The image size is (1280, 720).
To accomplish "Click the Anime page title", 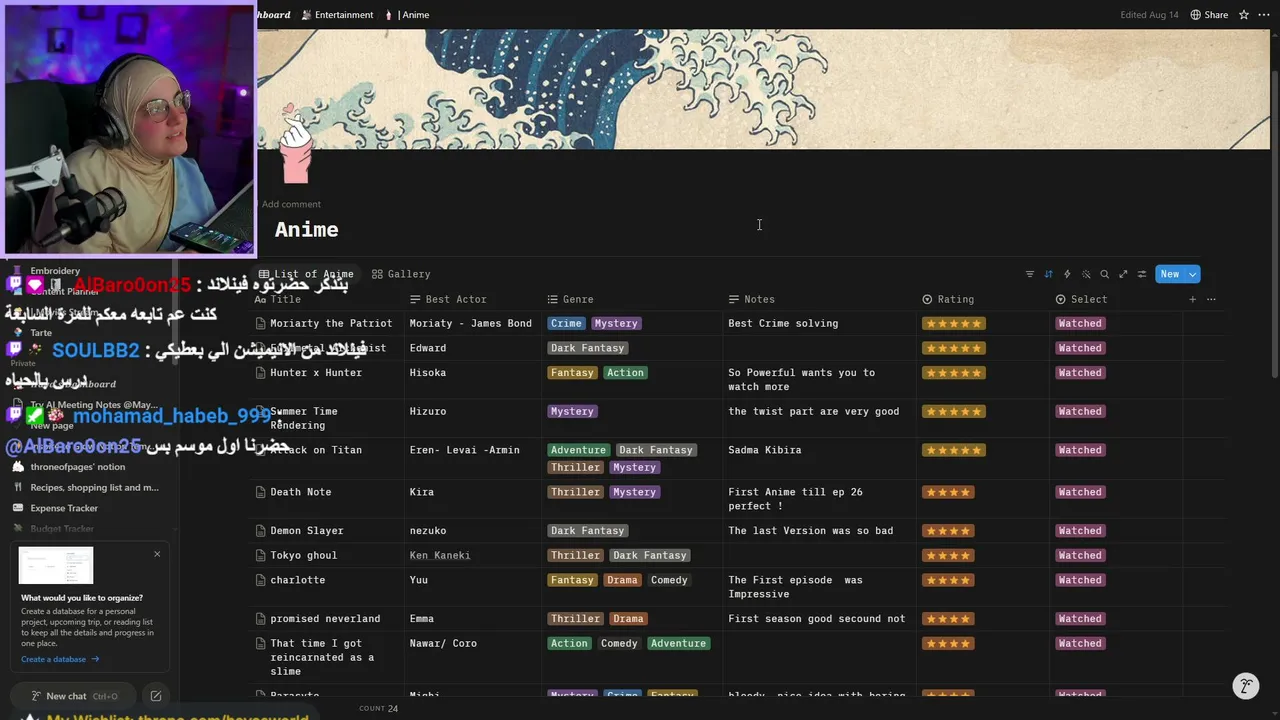I will [x=307, y=230].
